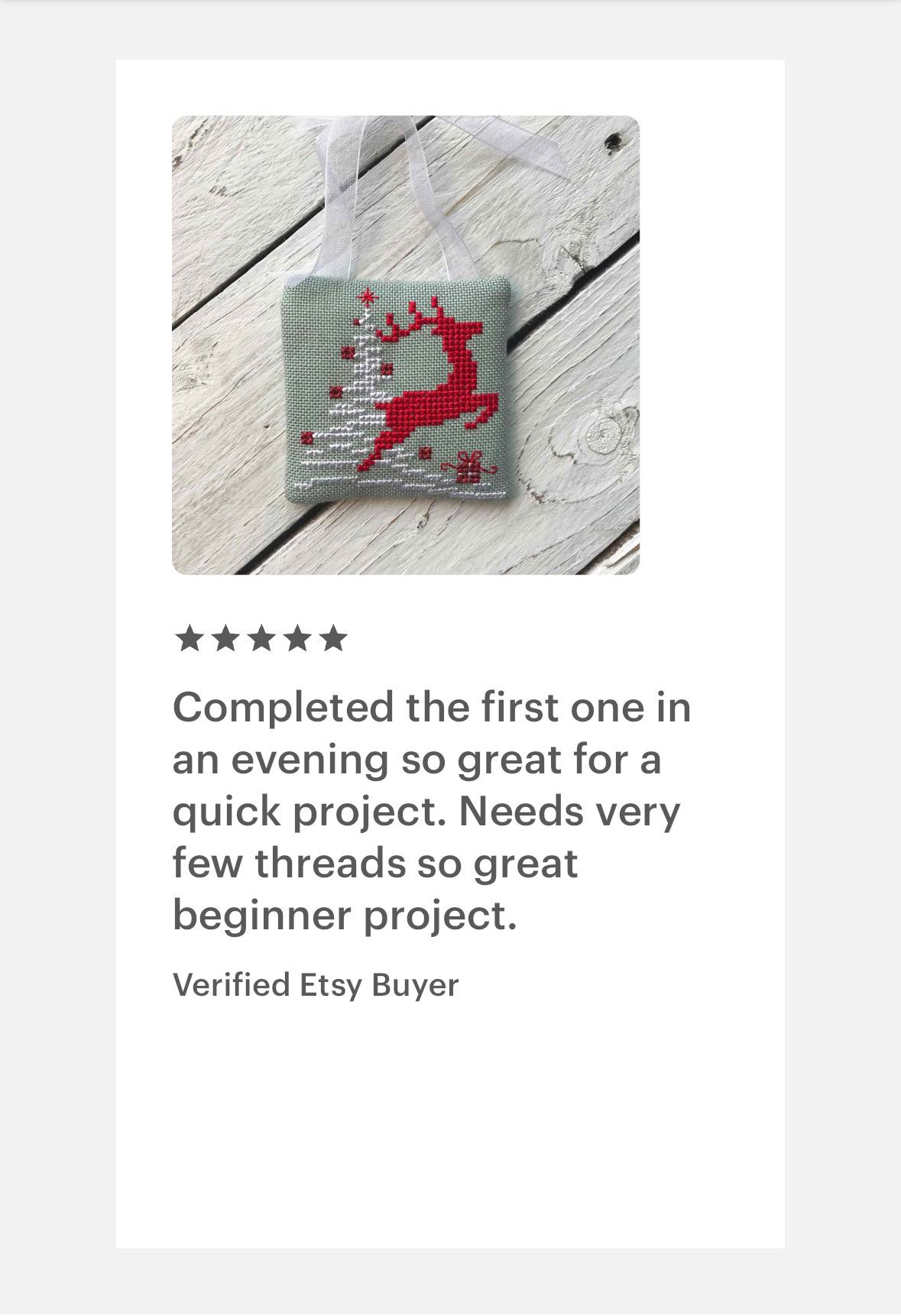Select the middle star of the rating
Image resolution: width=901 pixels, height=1316 pixels.
coord(261,638)
